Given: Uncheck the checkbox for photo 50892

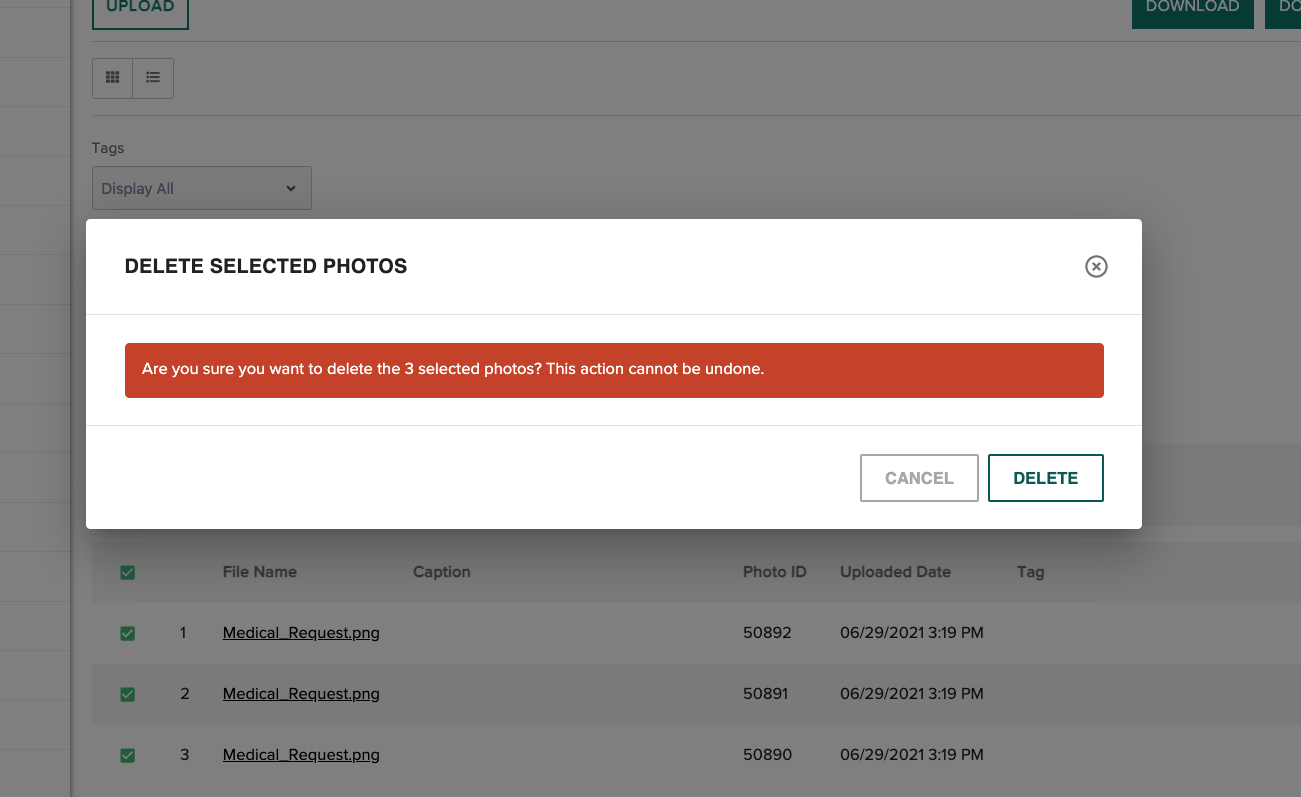Looking at the screenshot, I should tap(127, 632).
